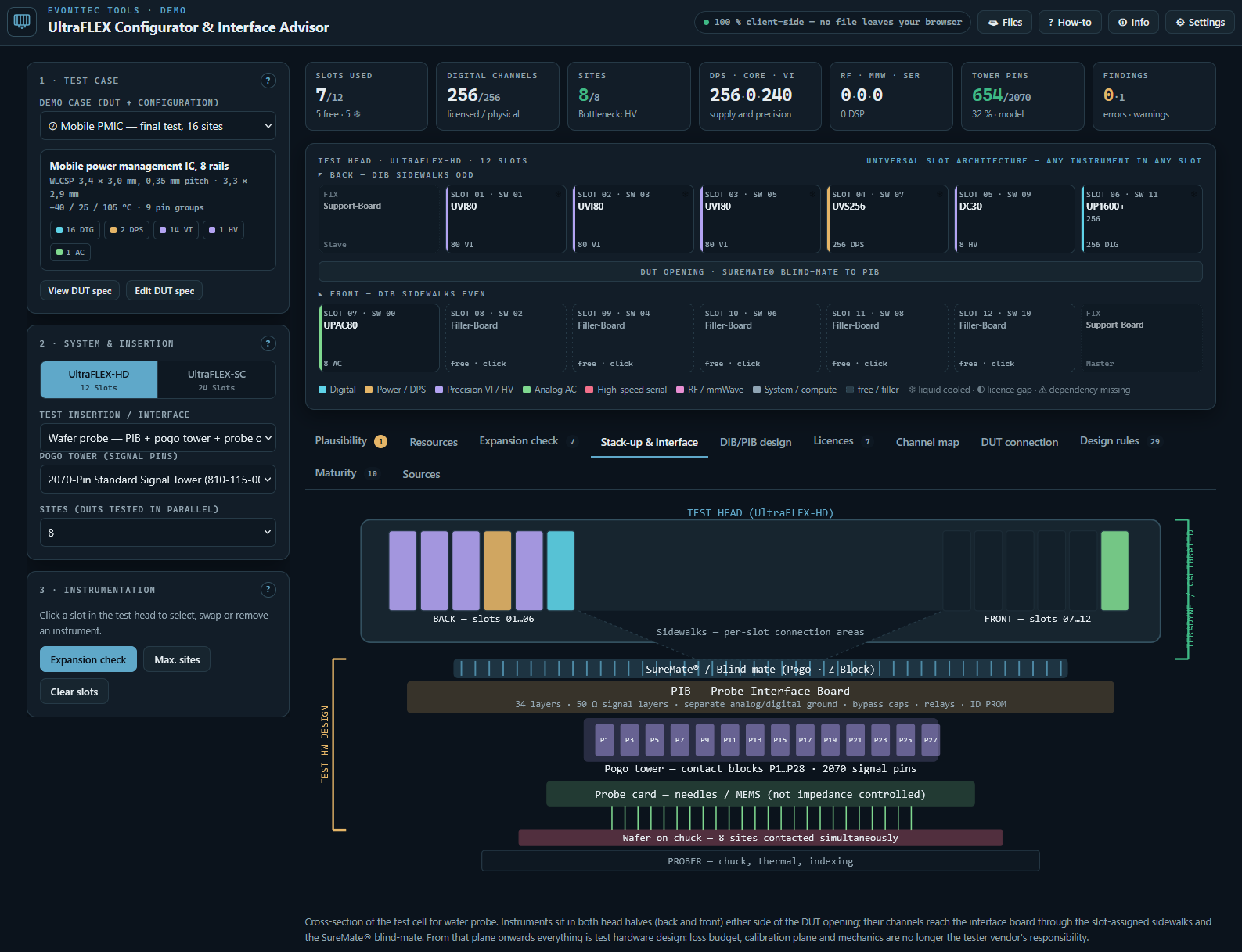Click the Sites 8/8 Bottleneck card
The width and height of the screenshot is (1242, 952).
[629, 96]
